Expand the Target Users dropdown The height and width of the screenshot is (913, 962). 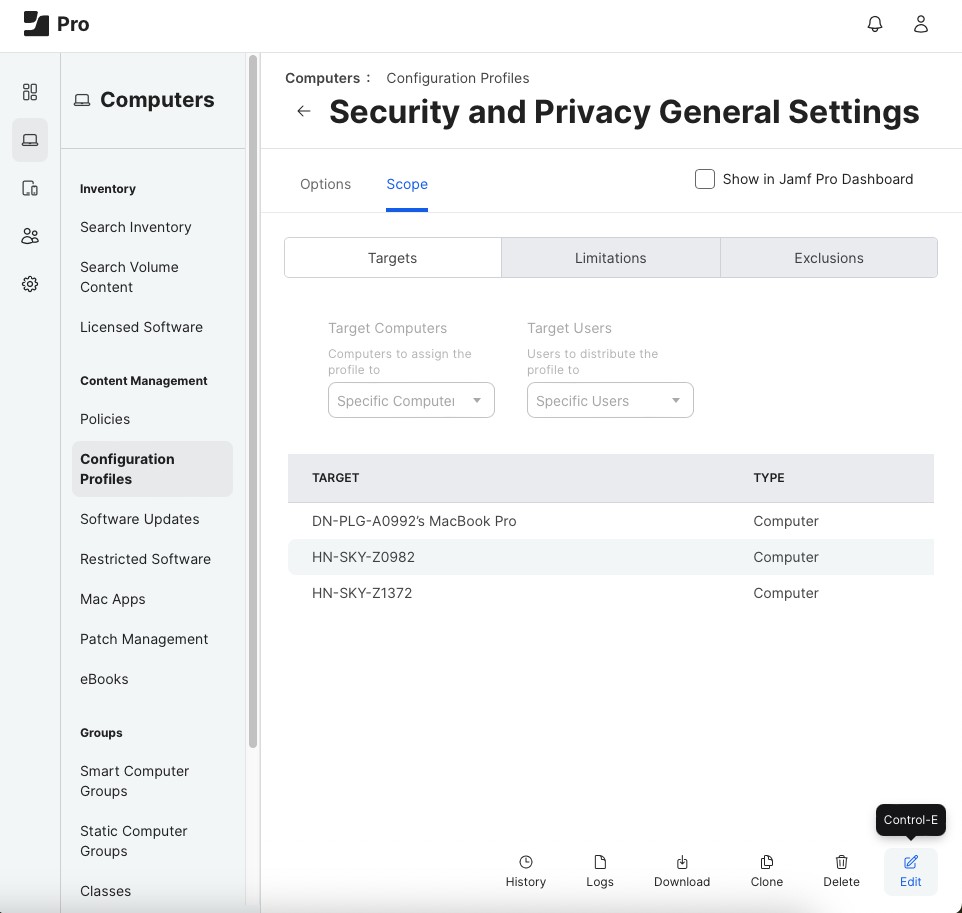tap(610, 401)
